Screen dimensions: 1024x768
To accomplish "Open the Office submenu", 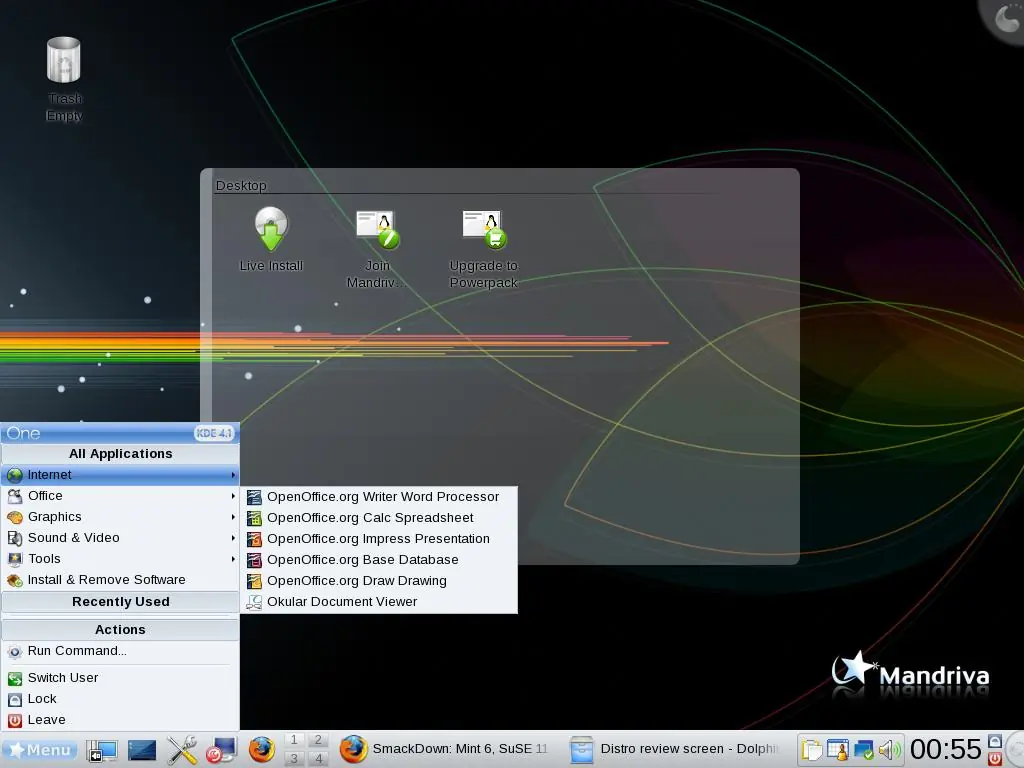I will (120, 496).
